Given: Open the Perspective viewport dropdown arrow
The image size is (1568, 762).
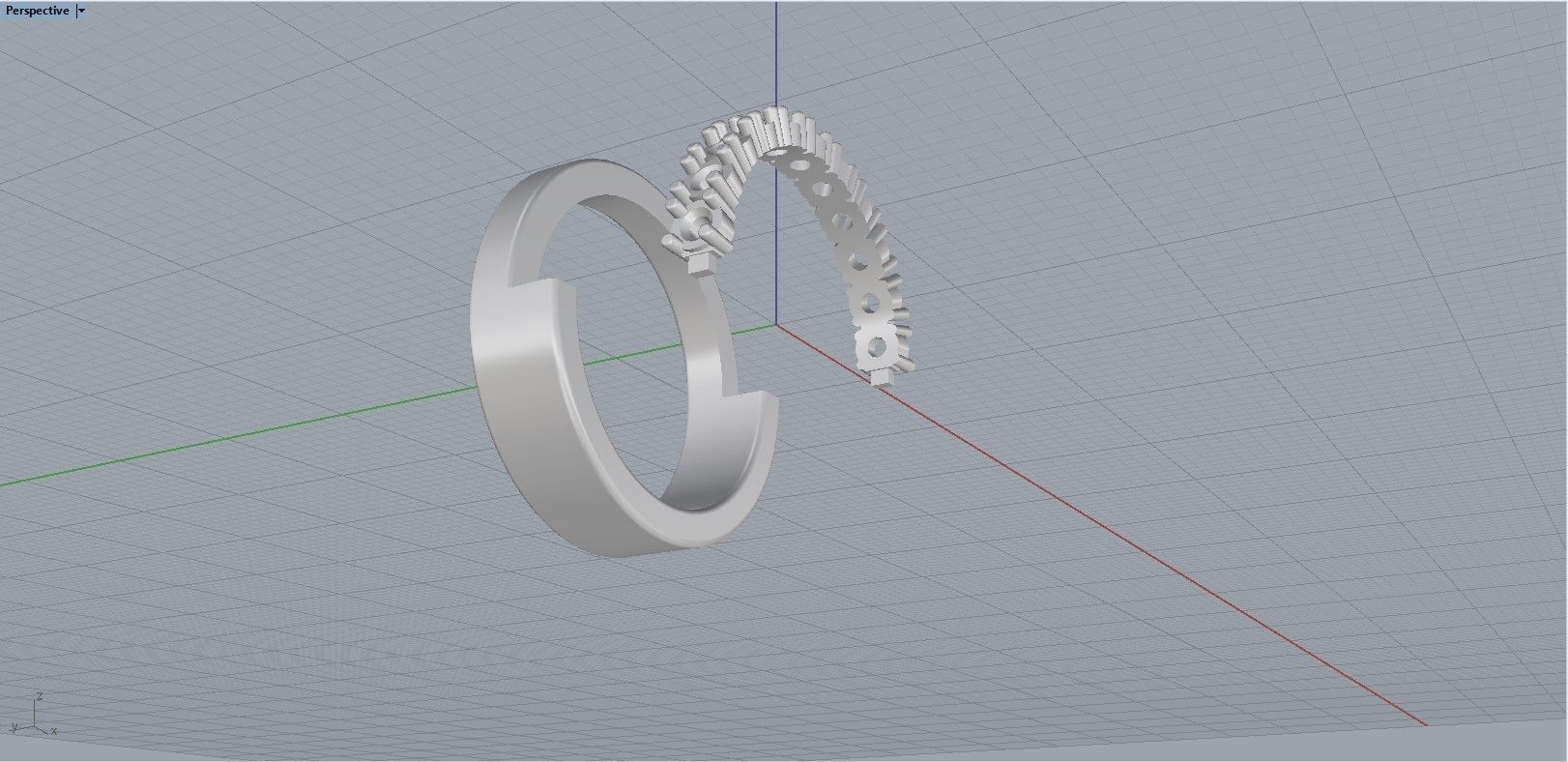Looking at the screenshot, I should 81,11.
